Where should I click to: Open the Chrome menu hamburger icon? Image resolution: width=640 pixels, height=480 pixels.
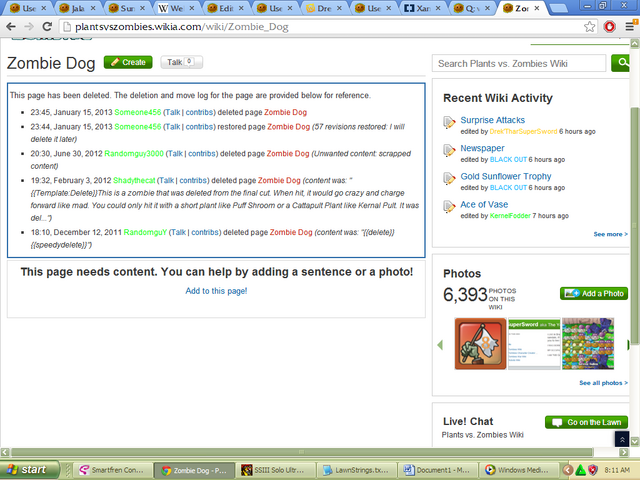tap(630, 27)
